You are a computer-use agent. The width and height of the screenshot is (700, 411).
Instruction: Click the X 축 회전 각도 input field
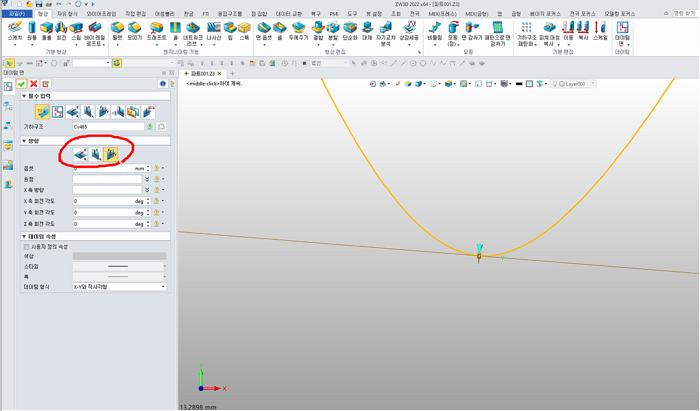(109, 201)
